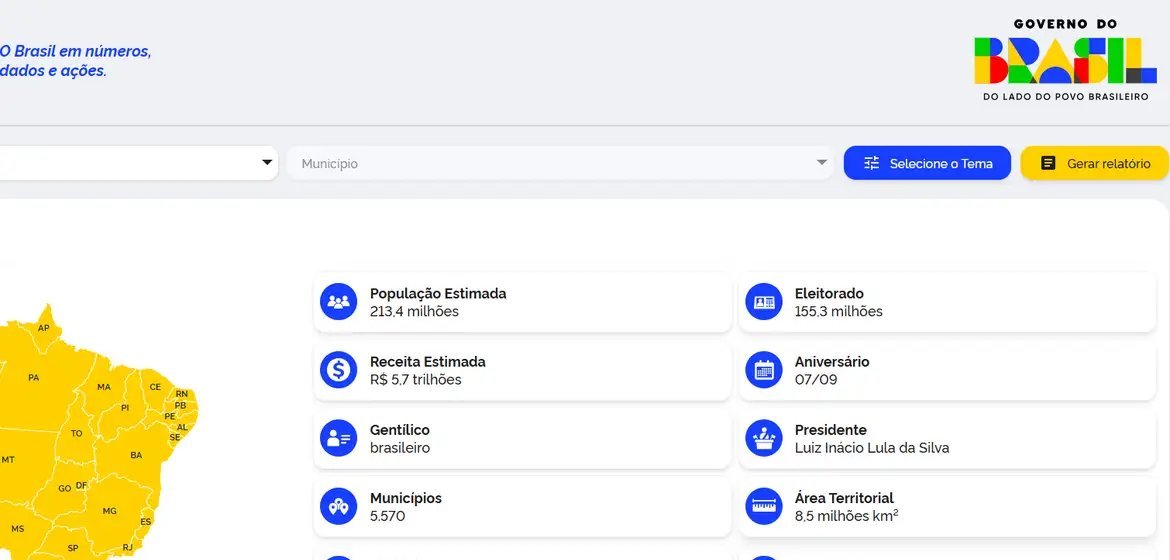Screen dimensions: 1170x560
Task: Select Alagoas (AL) label on map
Action: coord(182,427)
